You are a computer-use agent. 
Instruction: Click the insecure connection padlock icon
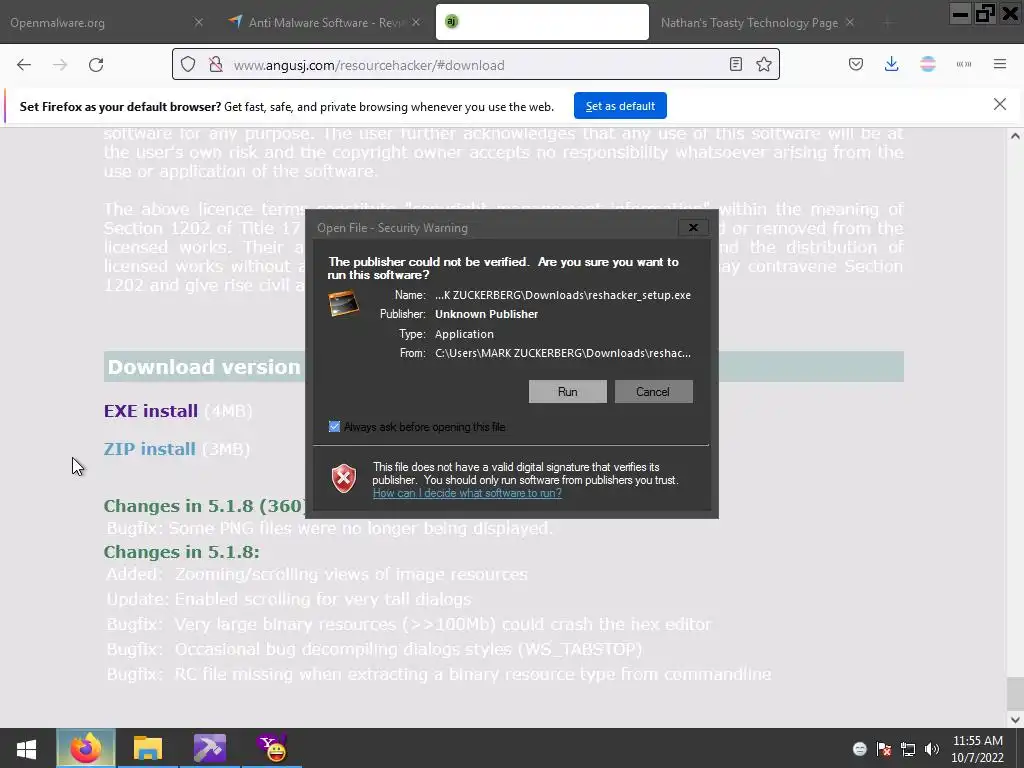click(x=216, y=65)
